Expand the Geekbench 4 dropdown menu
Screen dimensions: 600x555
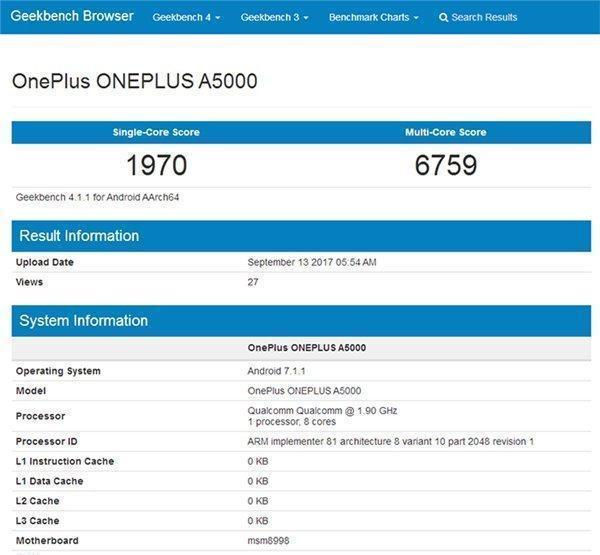186,17
